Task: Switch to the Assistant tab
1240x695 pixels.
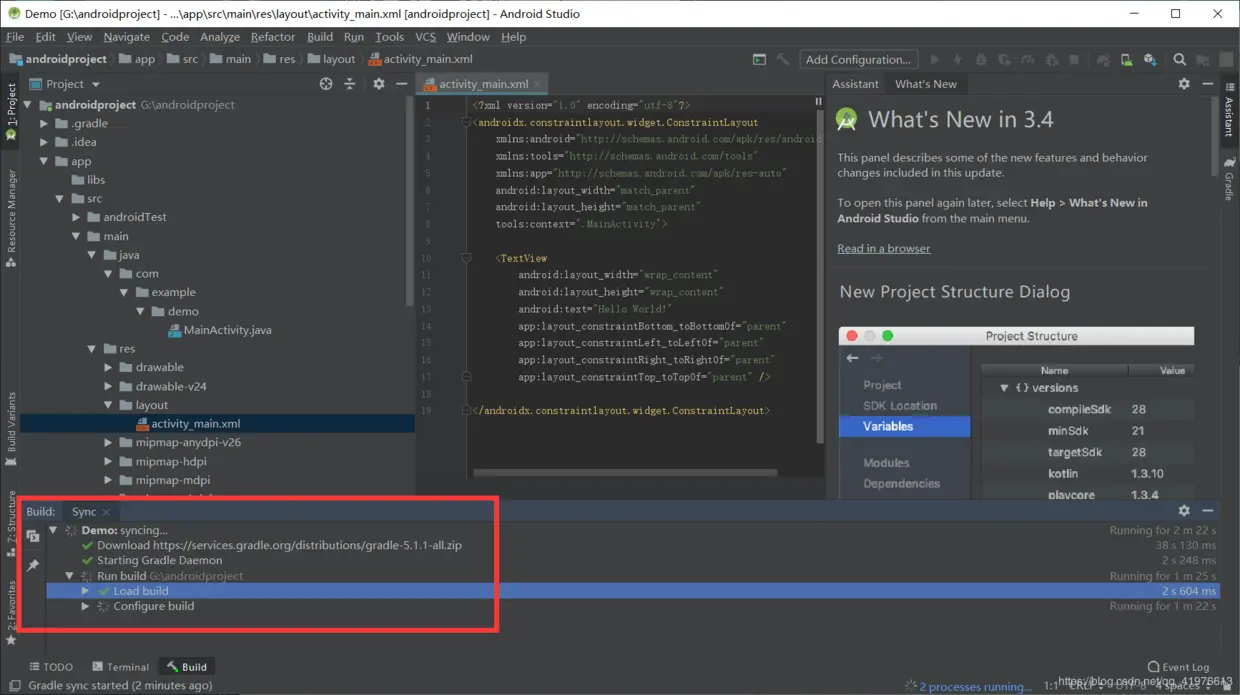Action: coord(855,84)
